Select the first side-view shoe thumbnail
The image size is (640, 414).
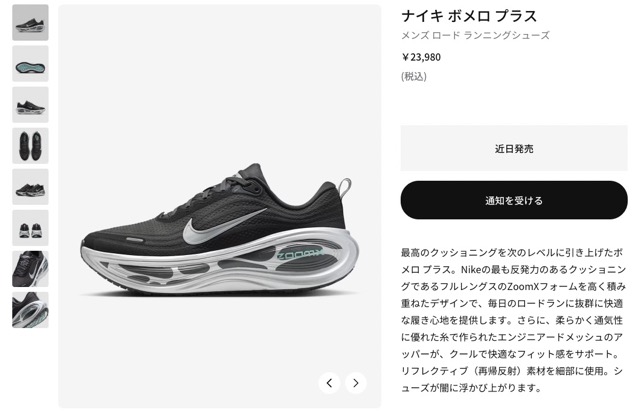[x=30, y=22]
